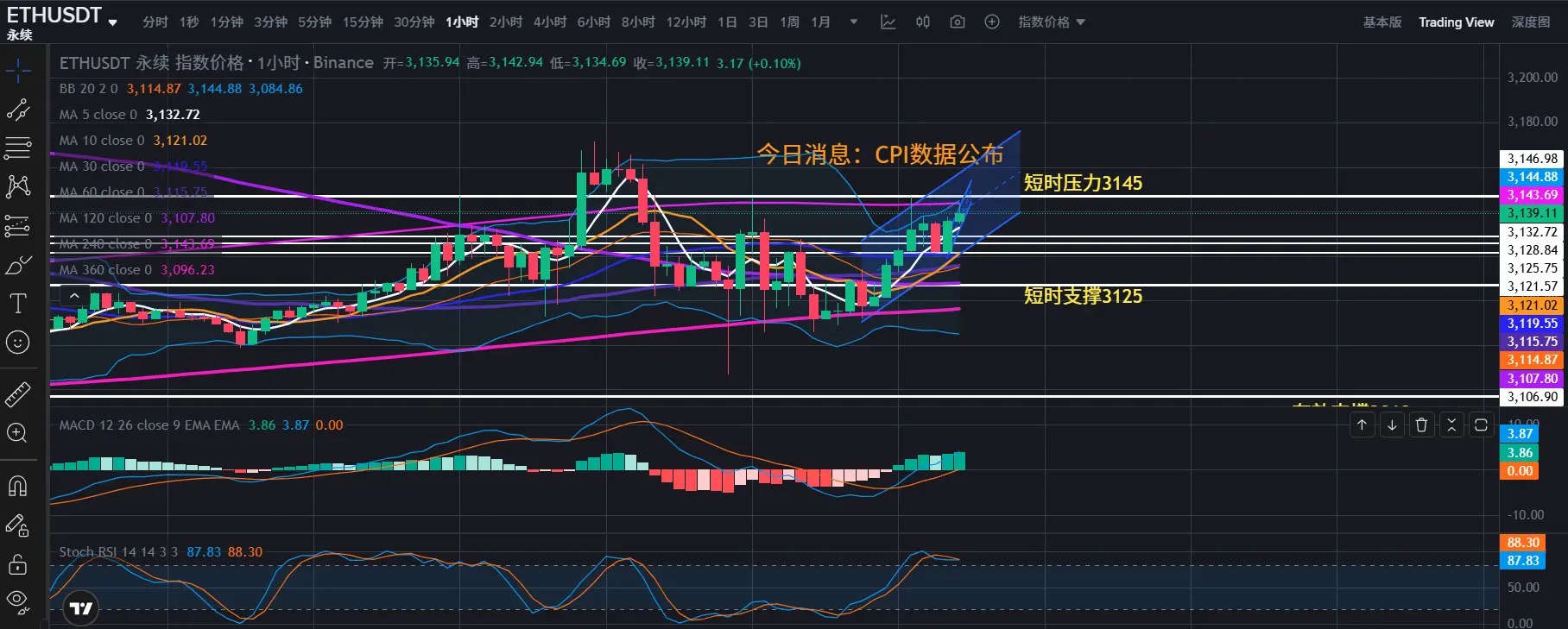
Task: Take a chart snapshot with camera icon
Action: point(958,22)
